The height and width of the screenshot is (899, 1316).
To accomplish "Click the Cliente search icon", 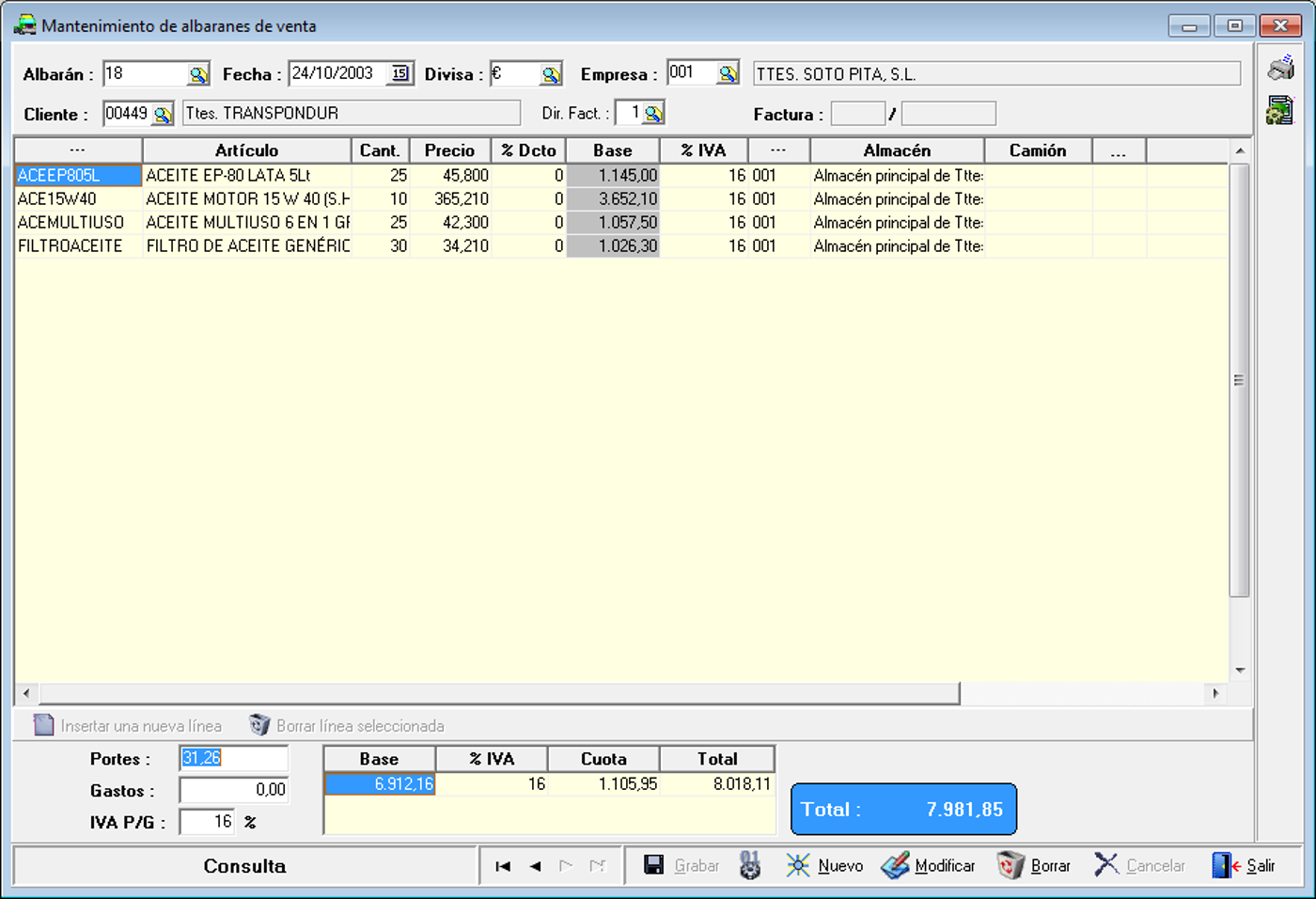I will (x=163, y=115).
